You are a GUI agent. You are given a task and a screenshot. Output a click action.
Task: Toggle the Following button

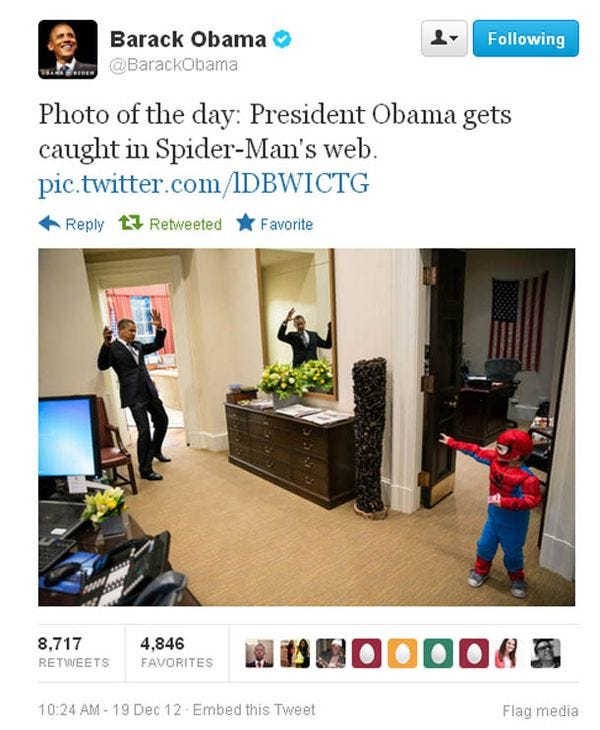point(526,38)
